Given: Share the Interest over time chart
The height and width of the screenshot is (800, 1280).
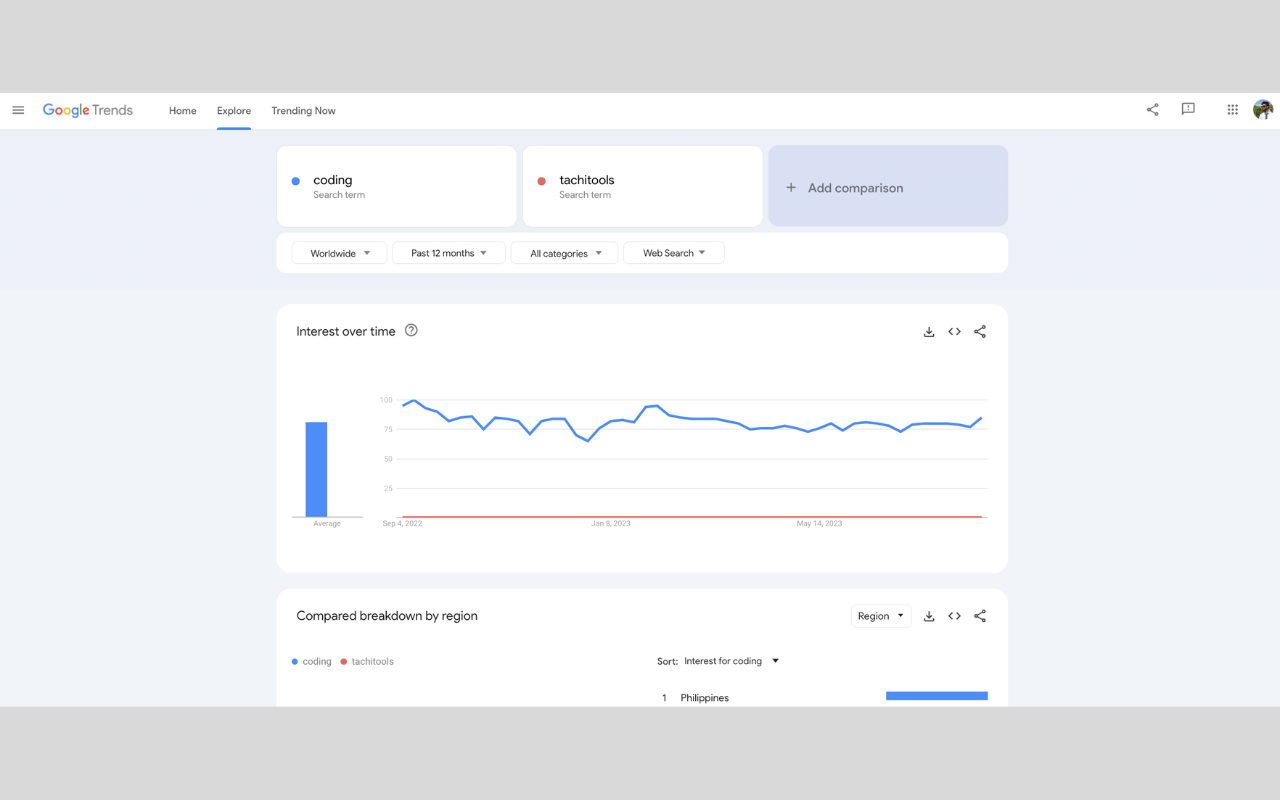Looking at the screenshot, I should click(x=980, y=331).
